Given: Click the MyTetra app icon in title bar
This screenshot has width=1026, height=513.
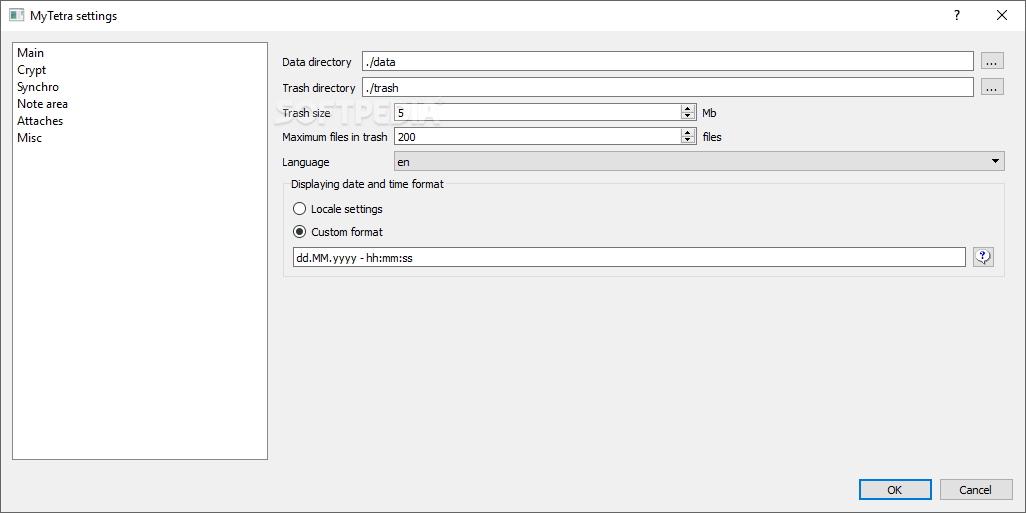Looking at the screenshot, I should point(16,15).
